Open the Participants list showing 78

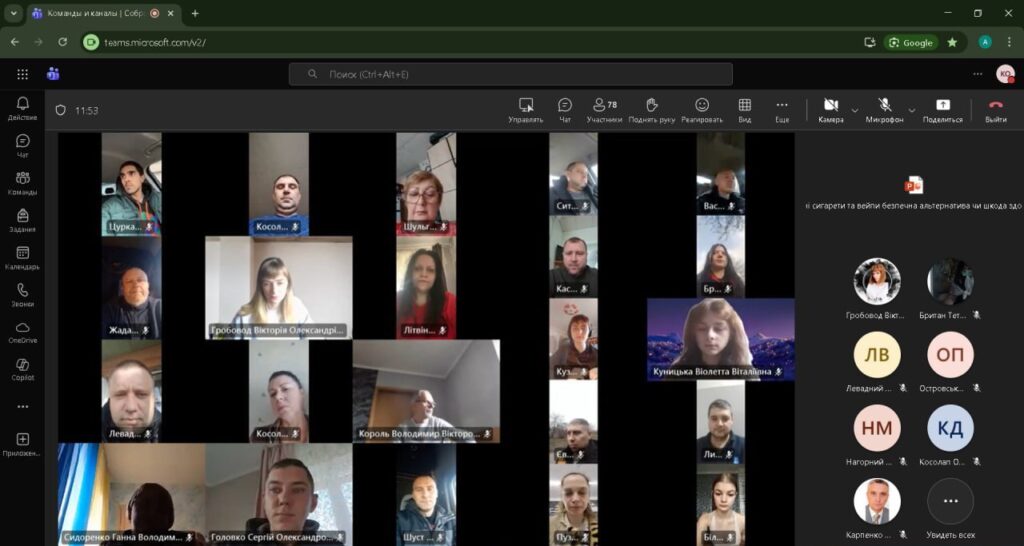604,109
